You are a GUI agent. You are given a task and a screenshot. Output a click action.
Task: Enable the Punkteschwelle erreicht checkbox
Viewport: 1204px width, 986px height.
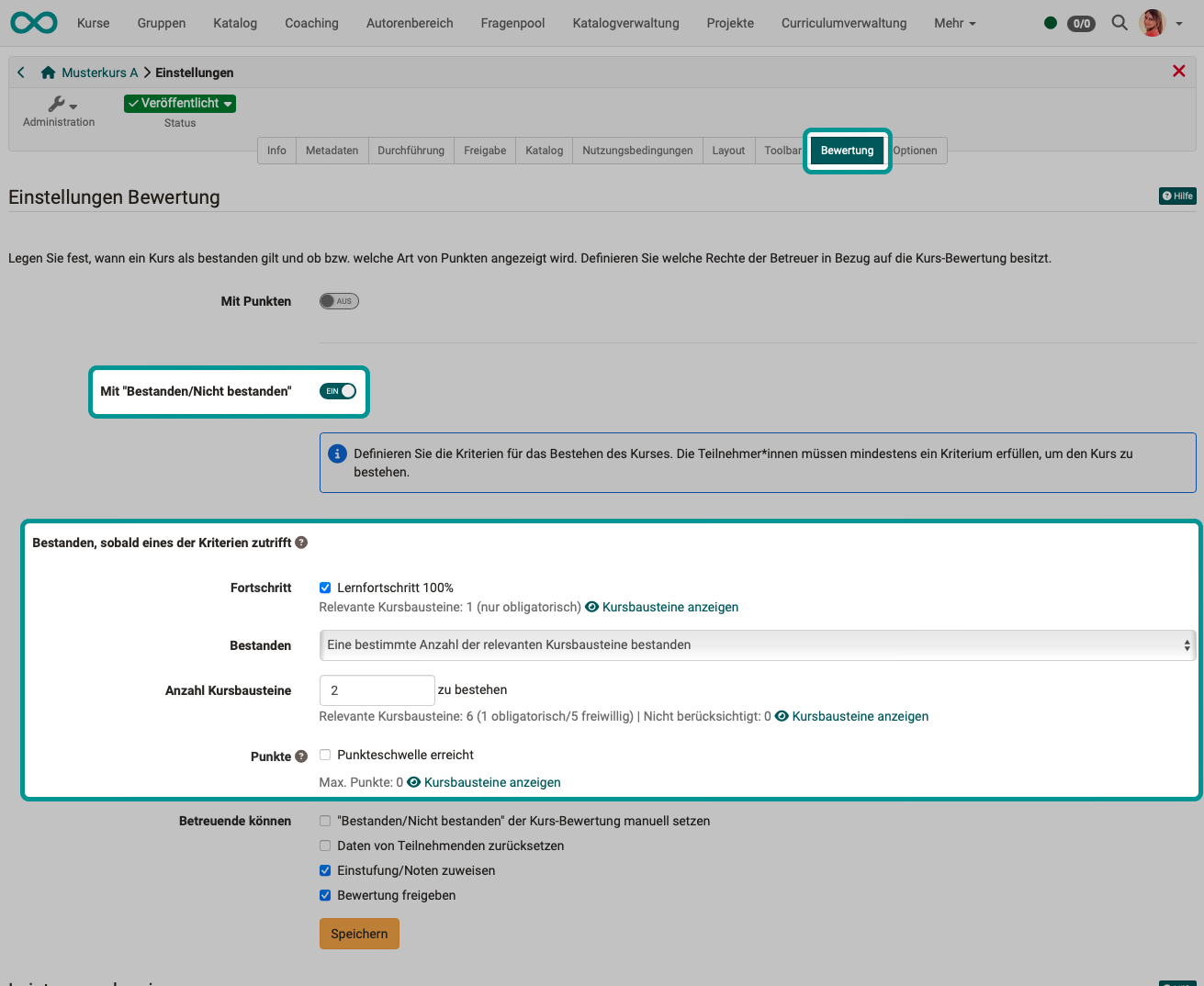pos(325,754)
